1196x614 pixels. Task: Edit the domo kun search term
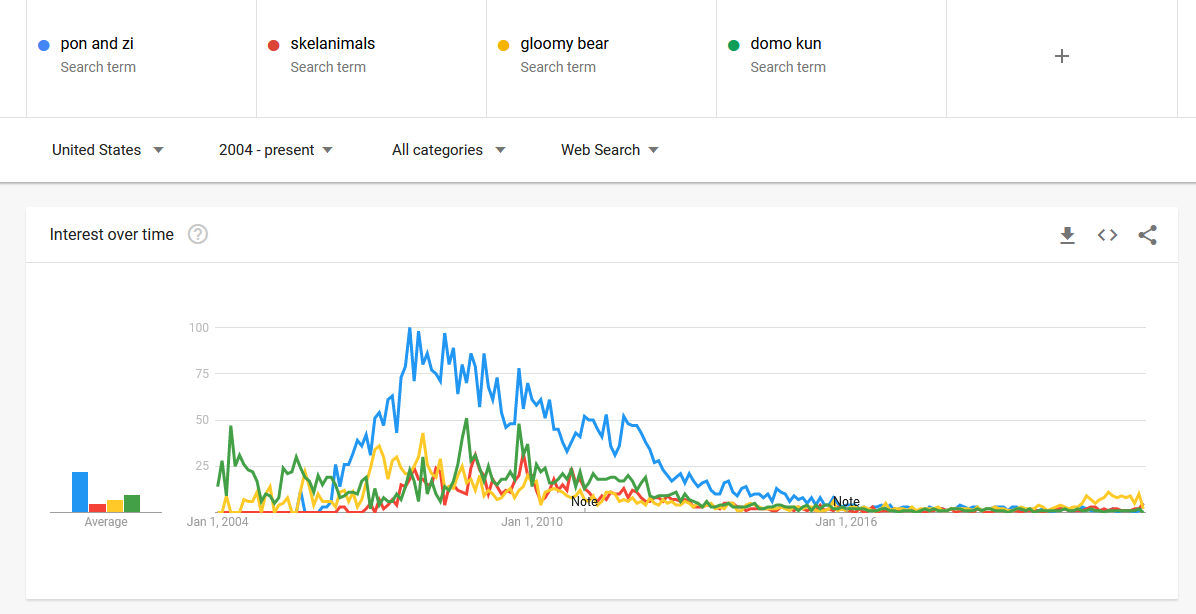pos(831,56)
